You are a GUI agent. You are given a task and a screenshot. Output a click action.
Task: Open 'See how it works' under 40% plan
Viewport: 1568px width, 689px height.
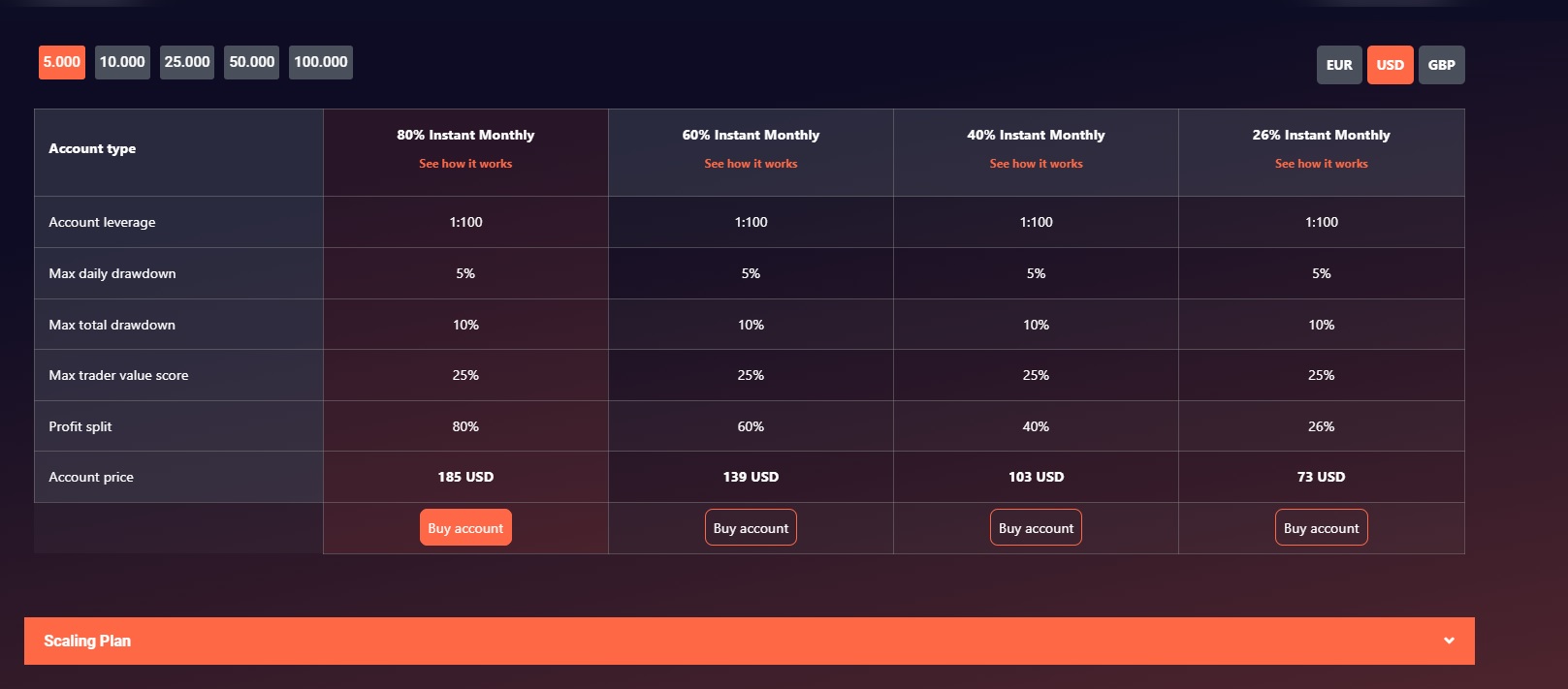(x=1036, y=164)
